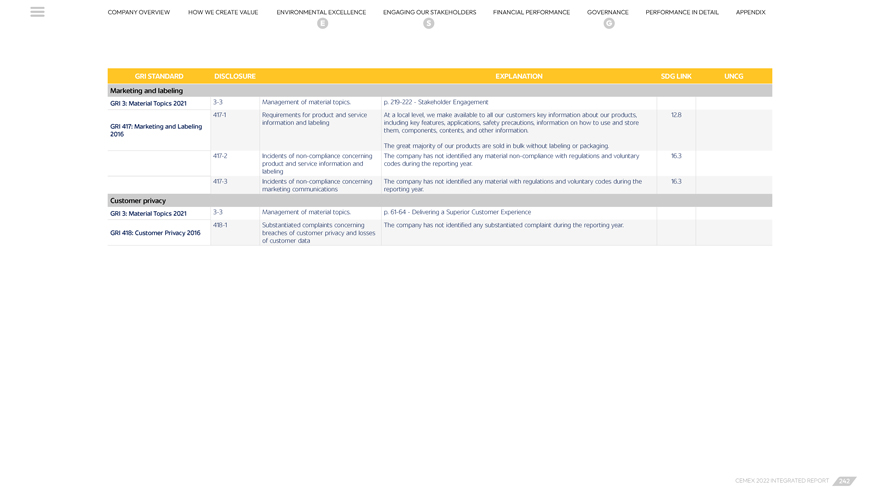Screen dimensions: 880x495
Task: Select SDG link value '12.8'
Action: click(676, 114)
